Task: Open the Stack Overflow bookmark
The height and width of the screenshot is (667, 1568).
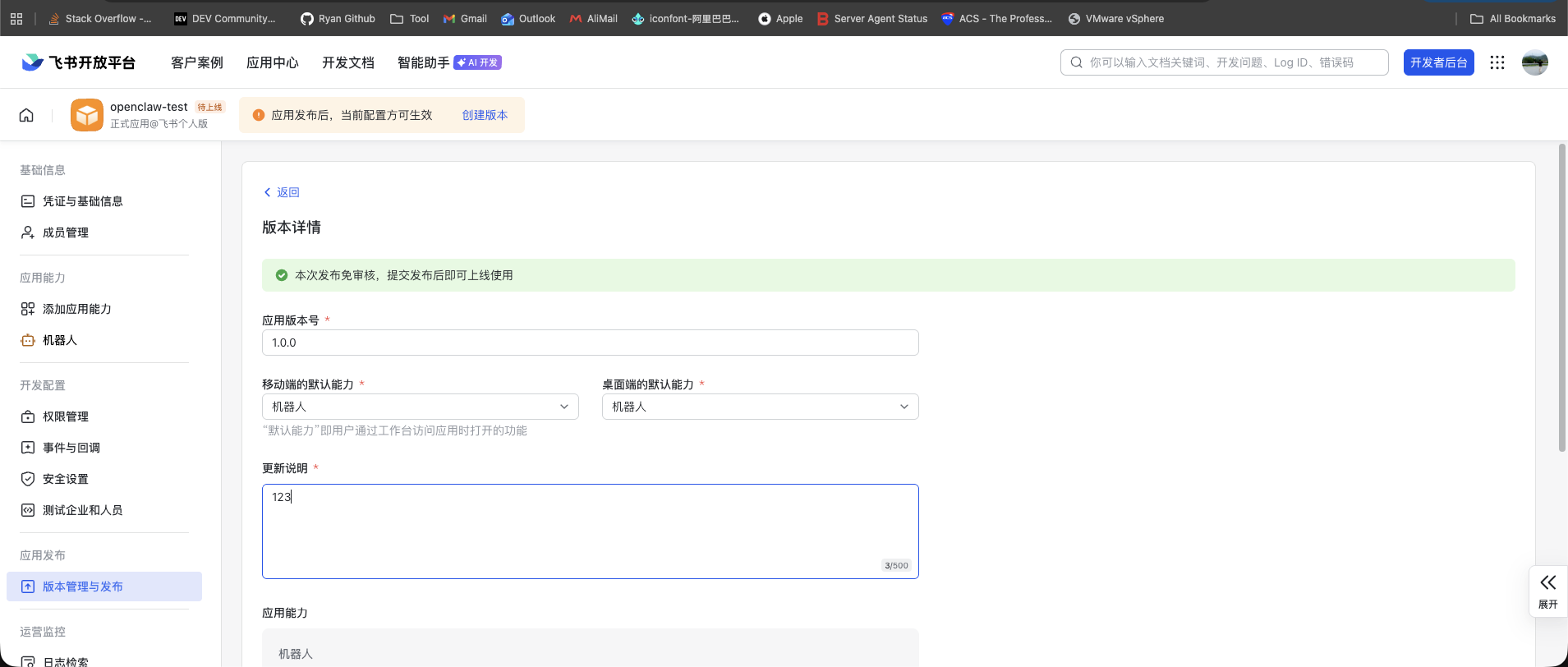Action: pyautogui.click(x=100, y=18)
